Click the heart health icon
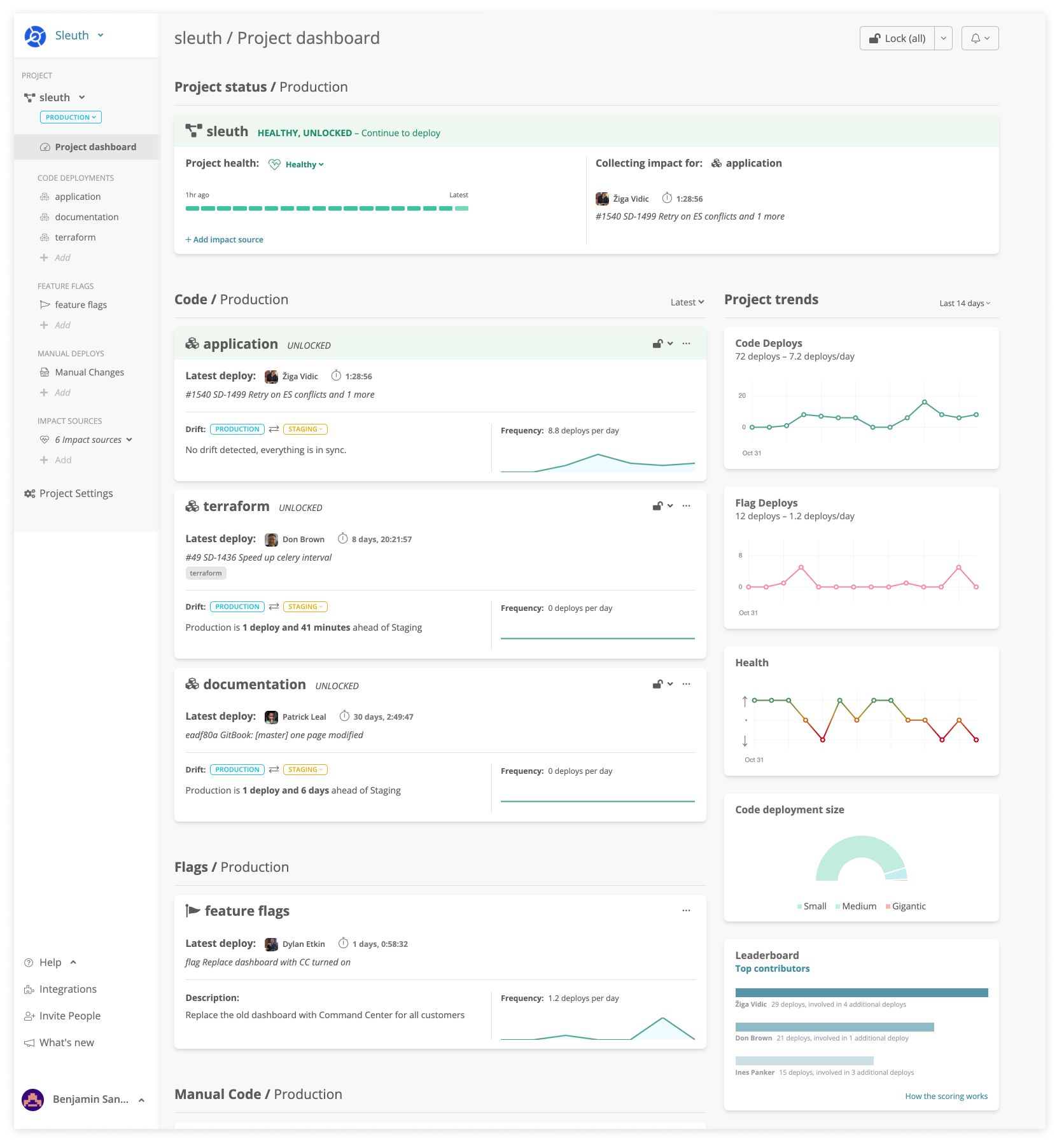The height and width of the screenshot is (1148, 1064). click(274, 164)
